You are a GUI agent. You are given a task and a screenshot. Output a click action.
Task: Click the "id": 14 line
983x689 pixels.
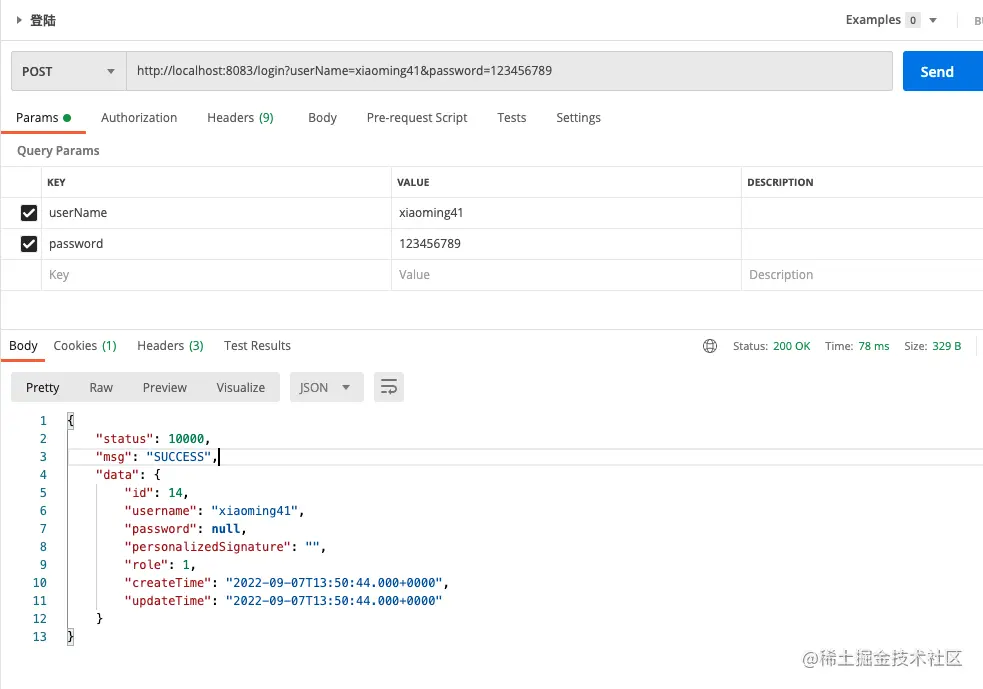156,493
